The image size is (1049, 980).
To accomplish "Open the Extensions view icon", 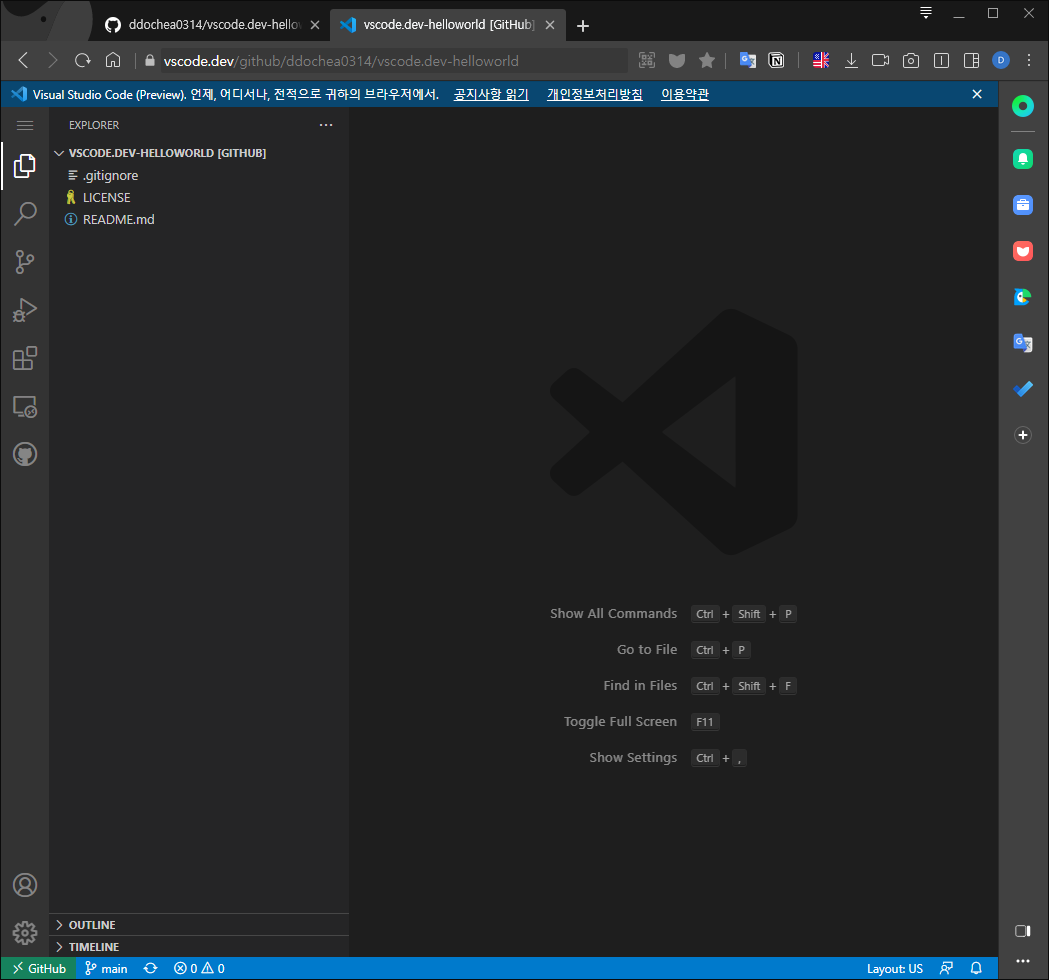I will [25, 358].
